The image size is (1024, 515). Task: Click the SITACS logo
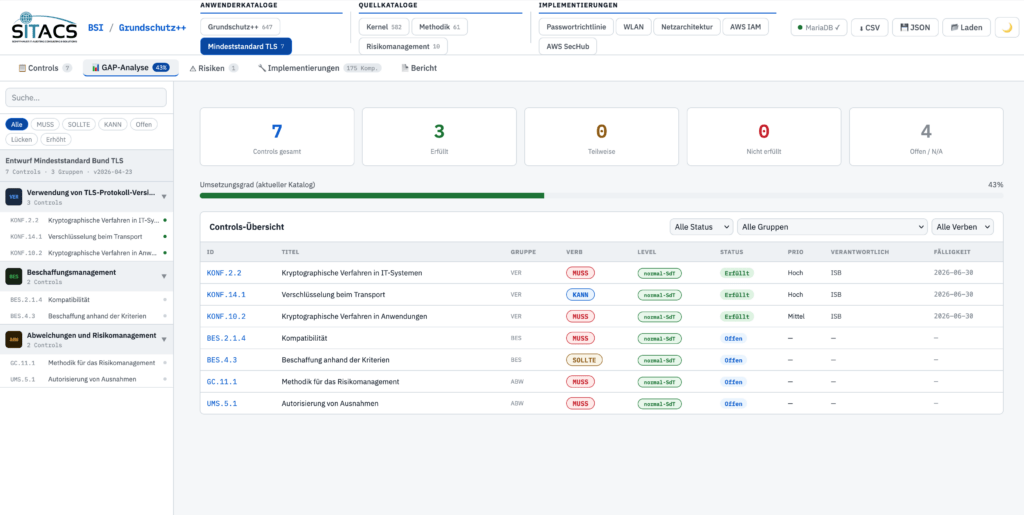pos(44,27)
